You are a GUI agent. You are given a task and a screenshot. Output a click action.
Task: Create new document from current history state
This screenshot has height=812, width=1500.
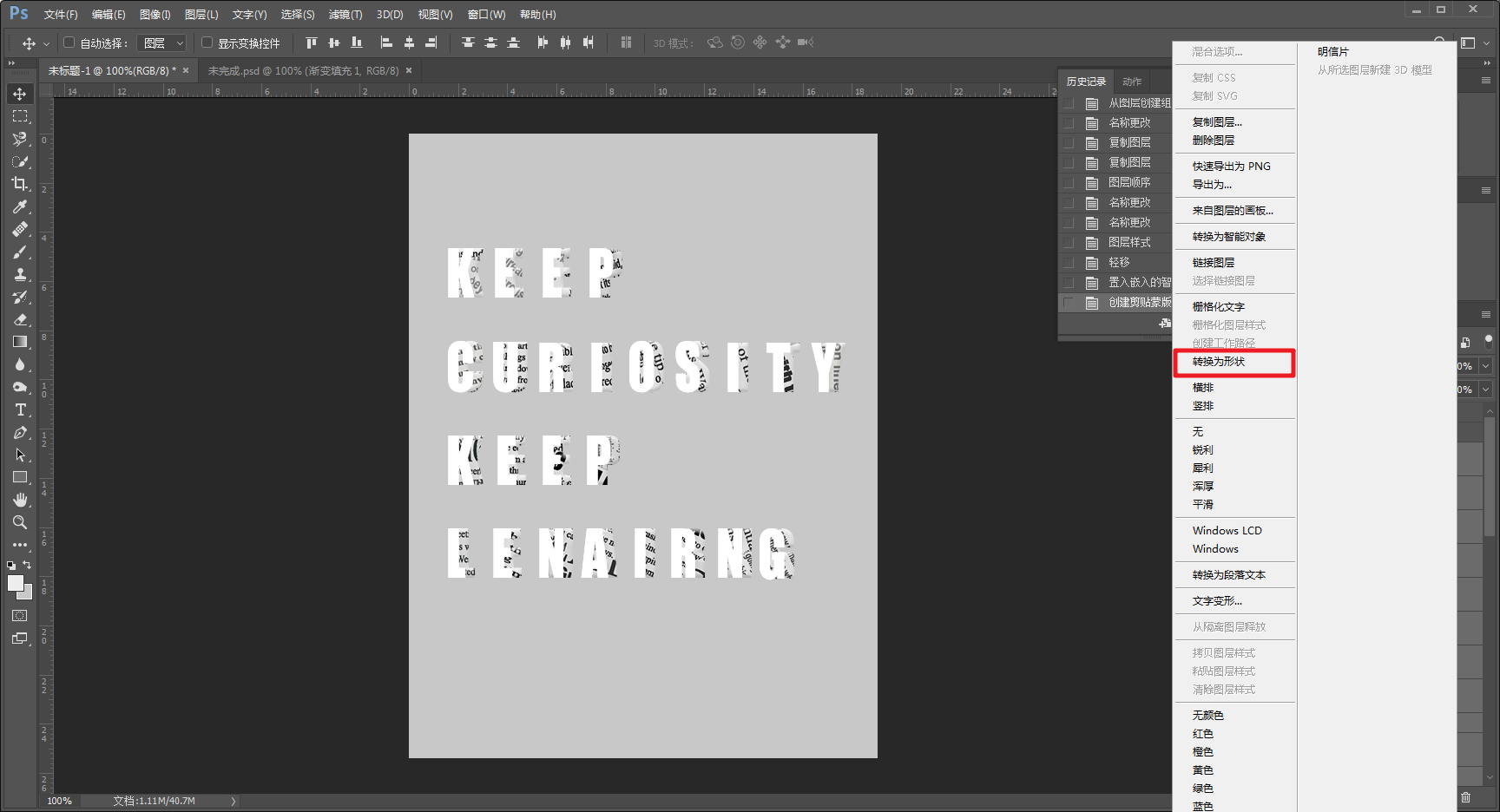coord(1164,323)
